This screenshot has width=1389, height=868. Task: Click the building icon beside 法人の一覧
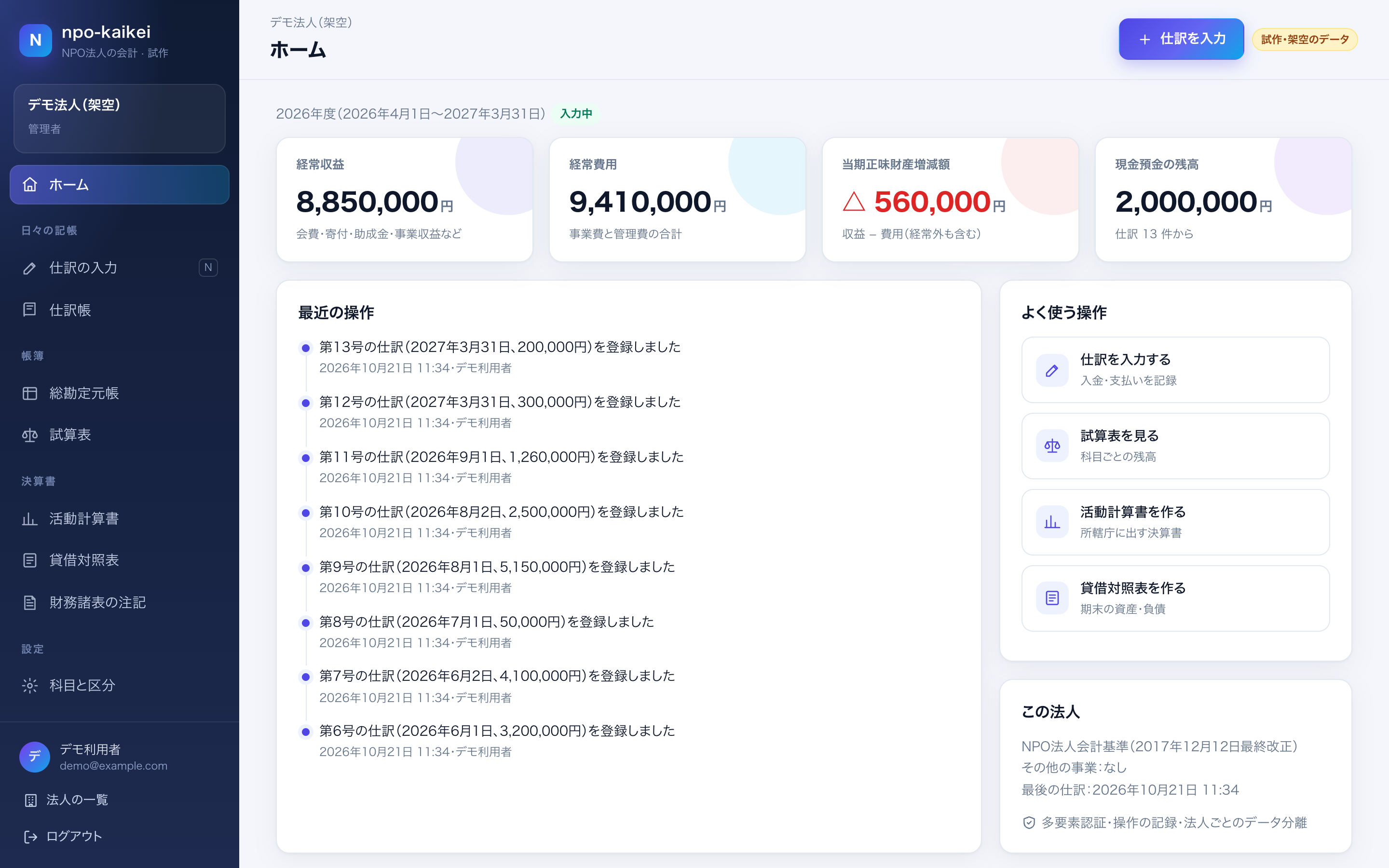pos(31,800)
